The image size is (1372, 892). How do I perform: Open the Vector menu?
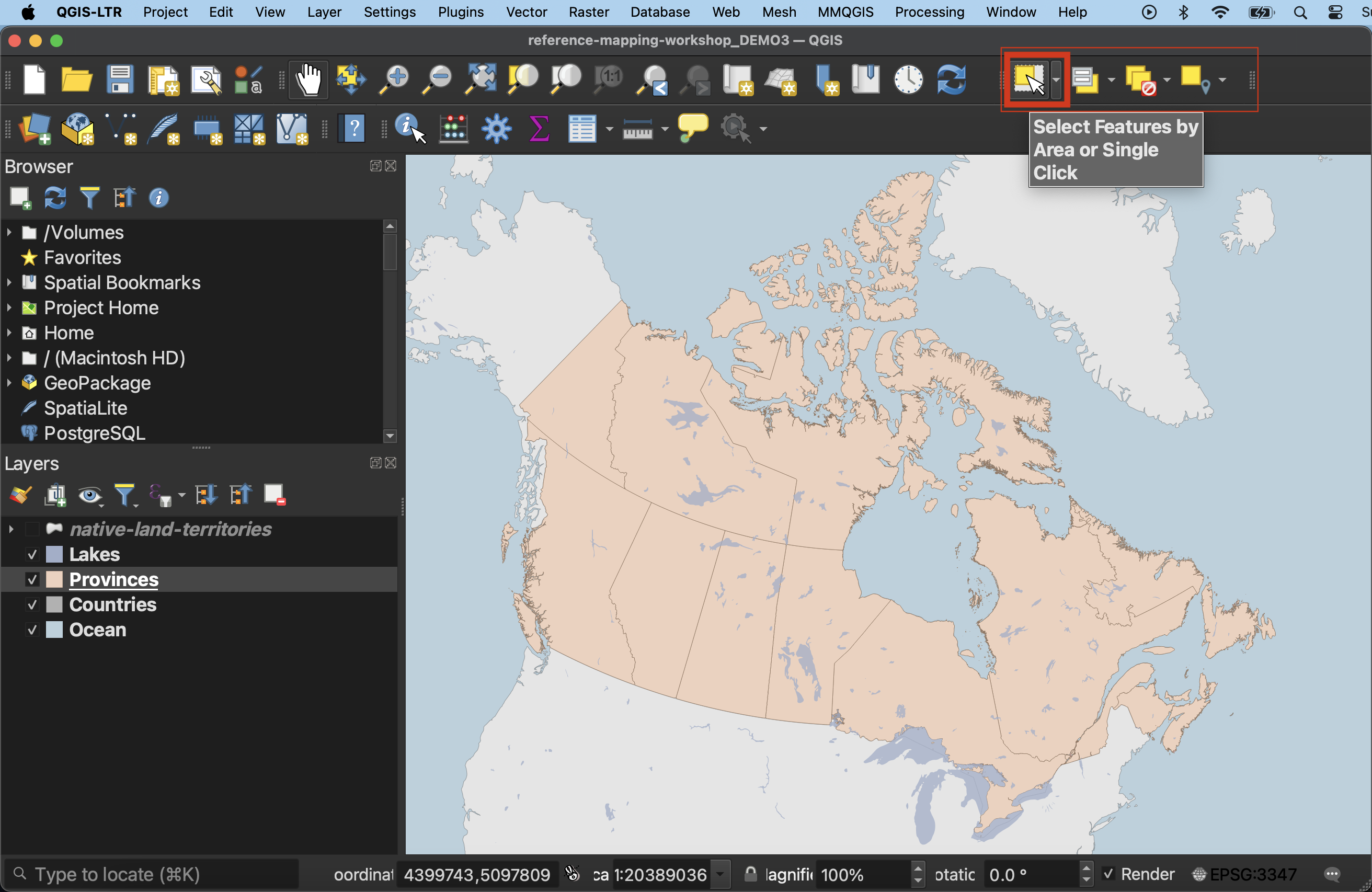click(525, 12)
